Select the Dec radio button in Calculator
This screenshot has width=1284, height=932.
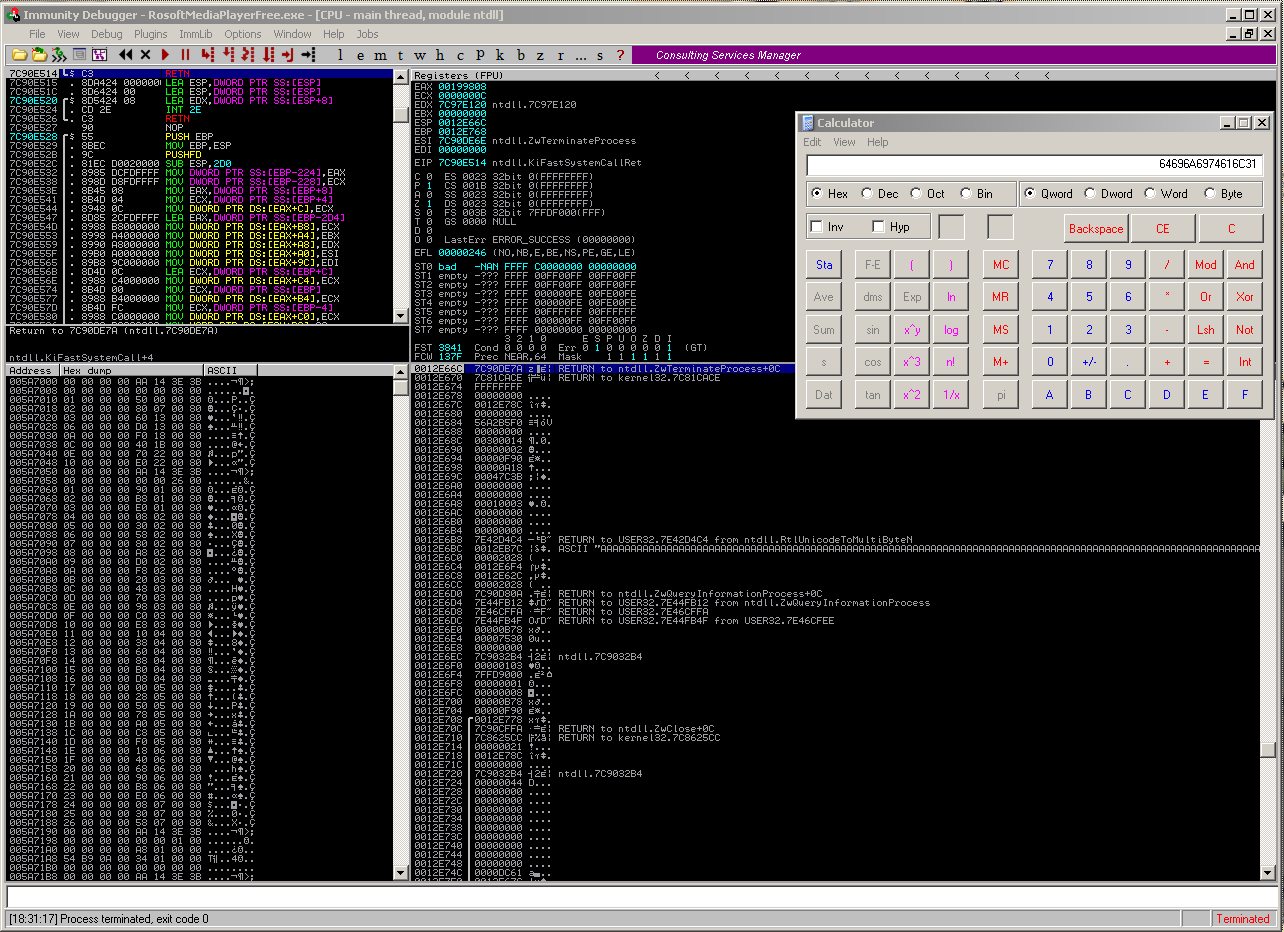[x=879, y=194]
